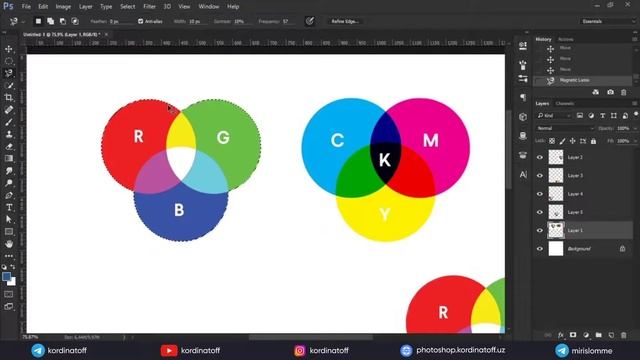640x360 pixels.
Task: Select the Crop tool
Action: 9,98
